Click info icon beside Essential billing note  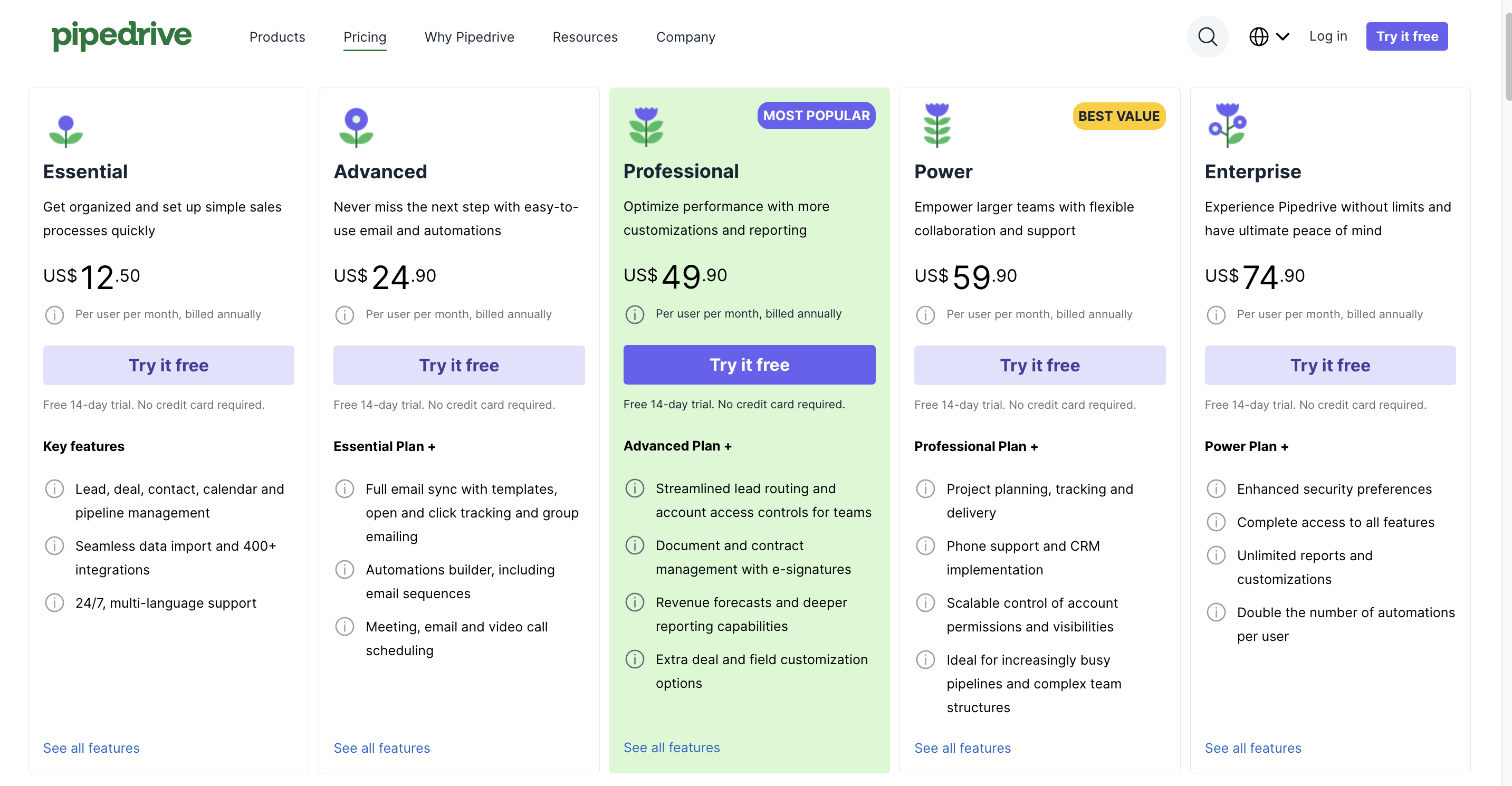point(54,314)
